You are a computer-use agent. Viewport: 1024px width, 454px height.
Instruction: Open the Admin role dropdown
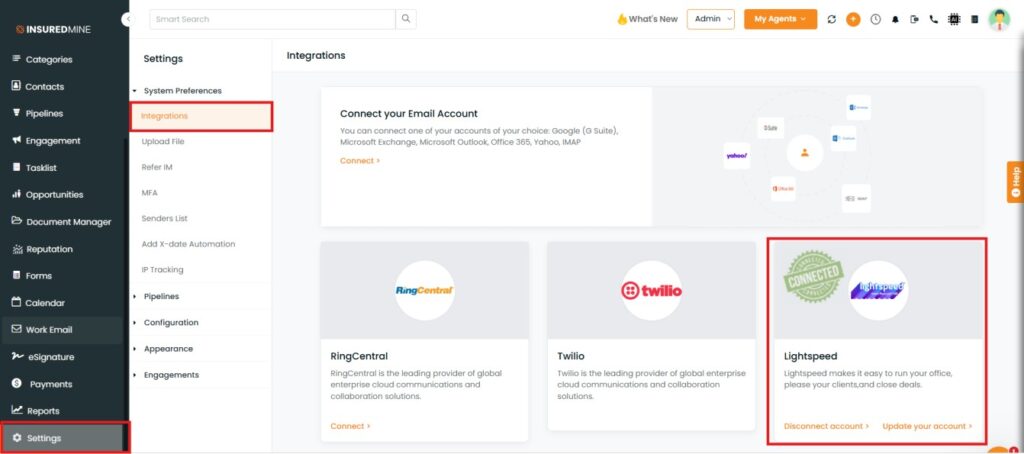[x=711, y=19]
